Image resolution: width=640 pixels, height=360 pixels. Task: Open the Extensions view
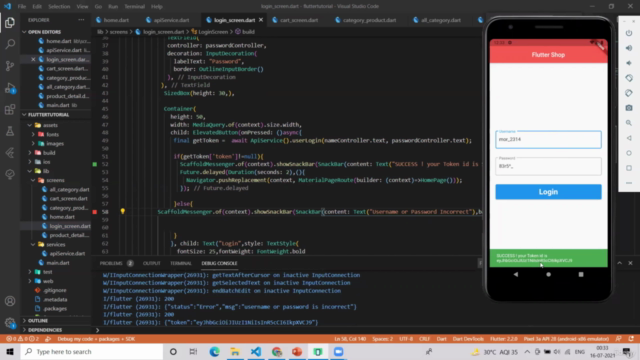click(10, 109)
